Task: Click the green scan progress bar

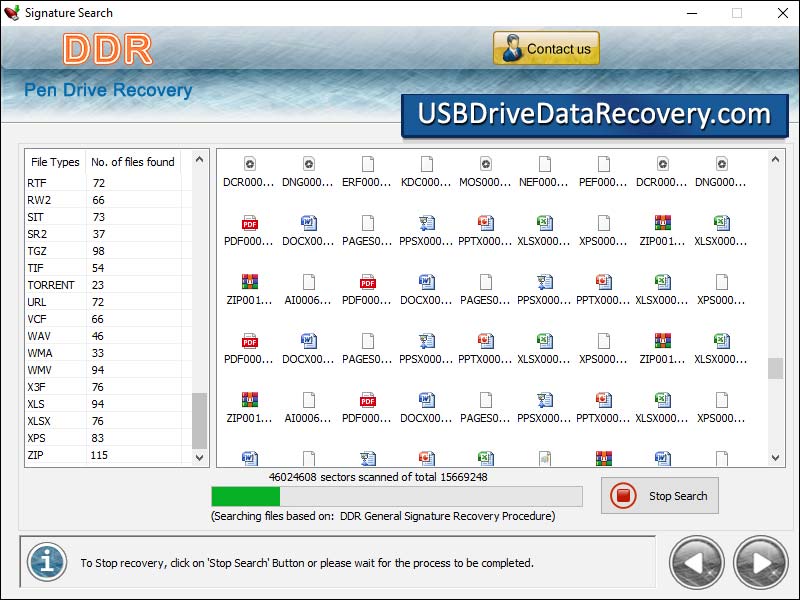Action: [x=397, y=496]
